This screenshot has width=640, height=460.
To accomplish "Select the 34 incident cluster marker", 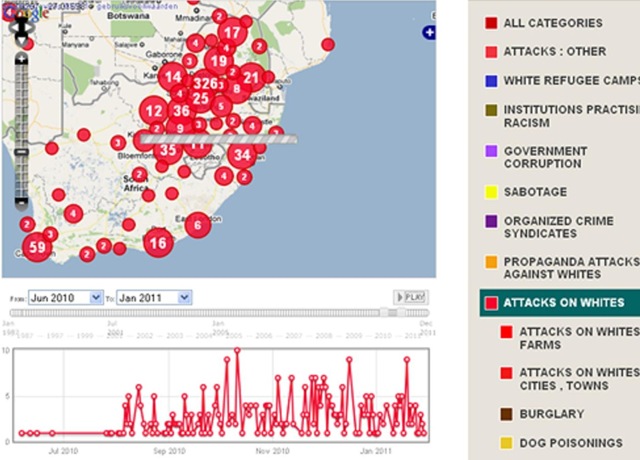I will tap(242, 155).
